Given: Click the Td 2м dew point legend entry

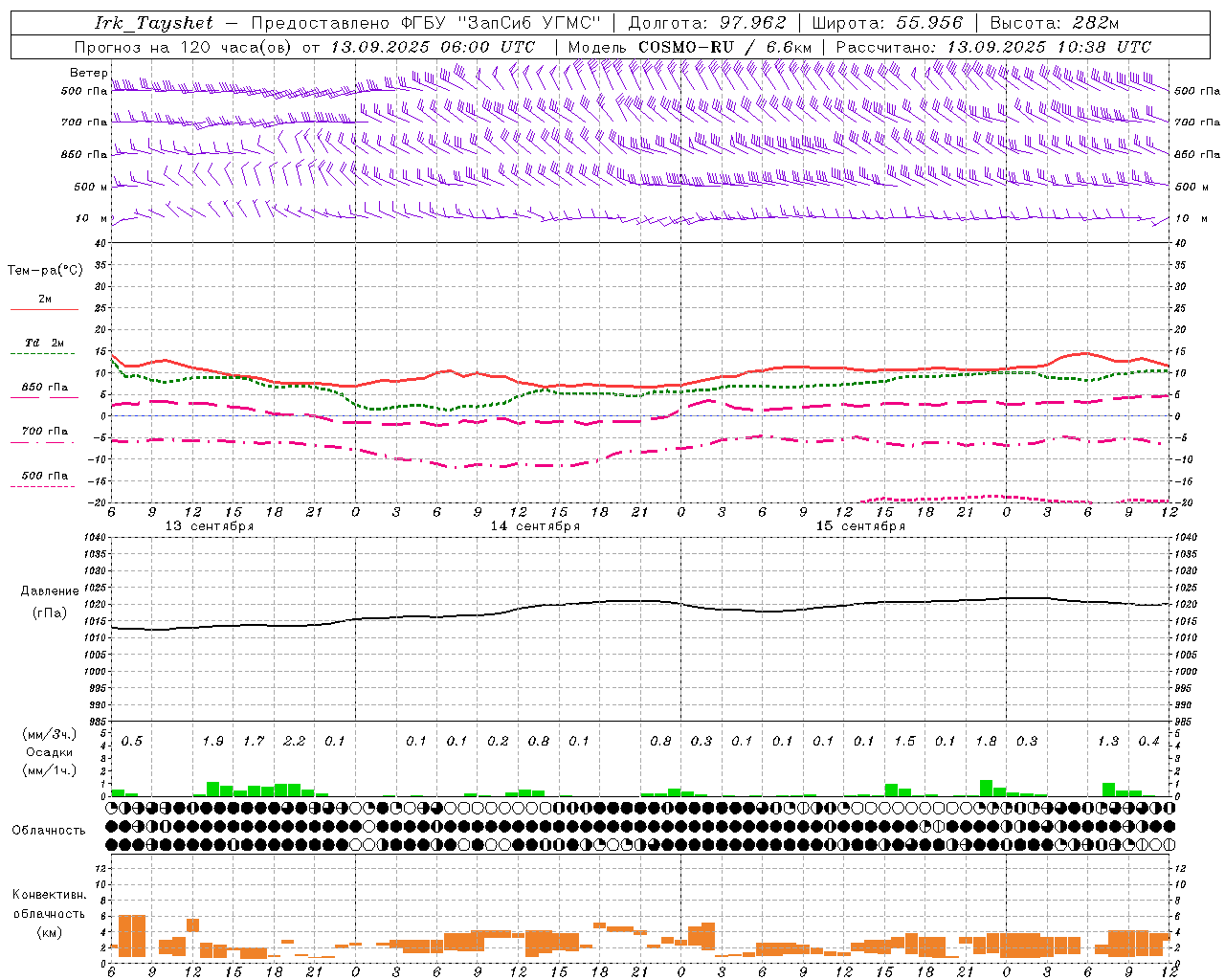Looking at the screenshot, I should [44, 343].
